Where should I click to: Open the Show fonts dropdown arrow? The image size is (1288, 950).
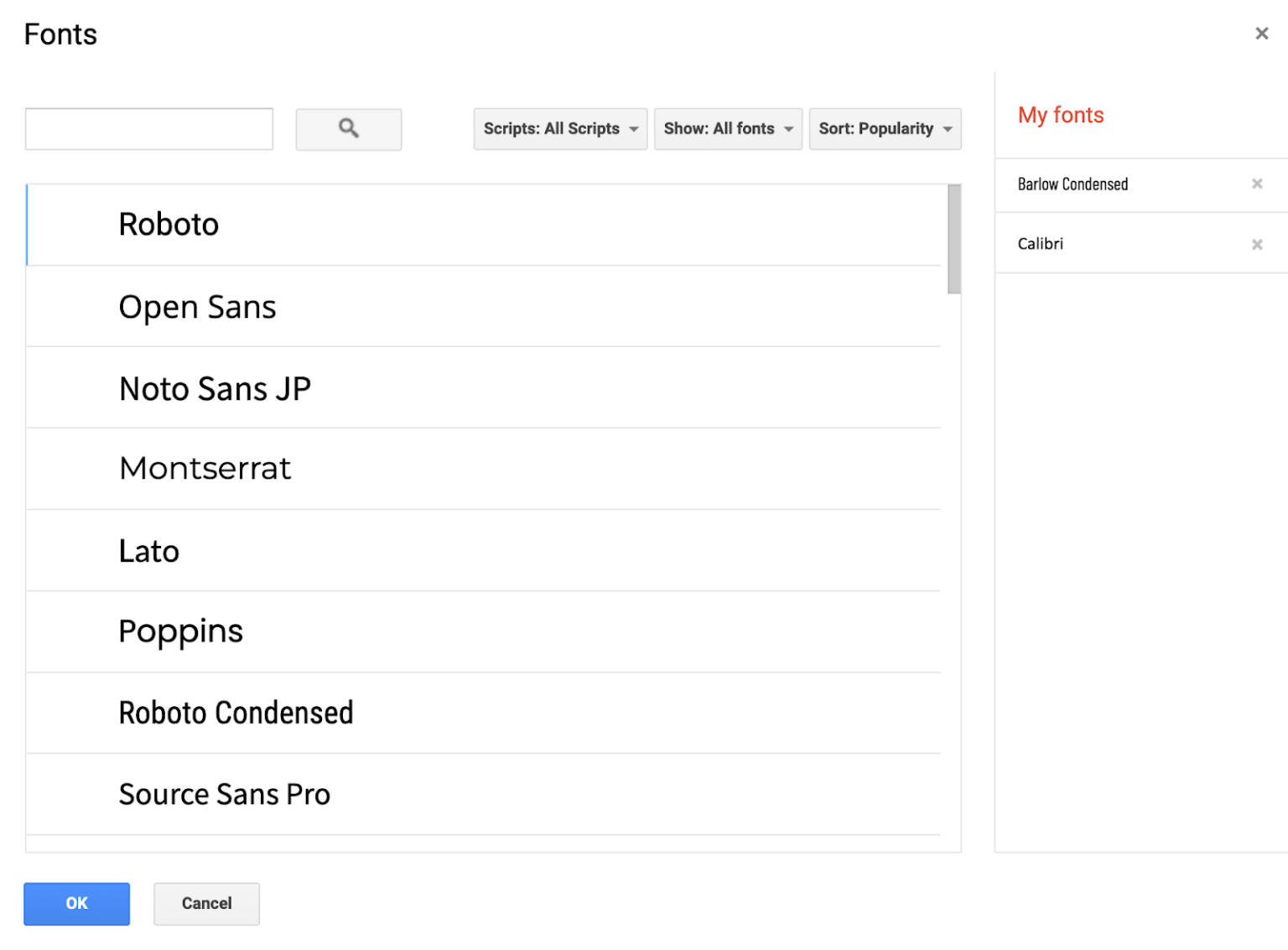pyautogui.click(x=788, y=129)
